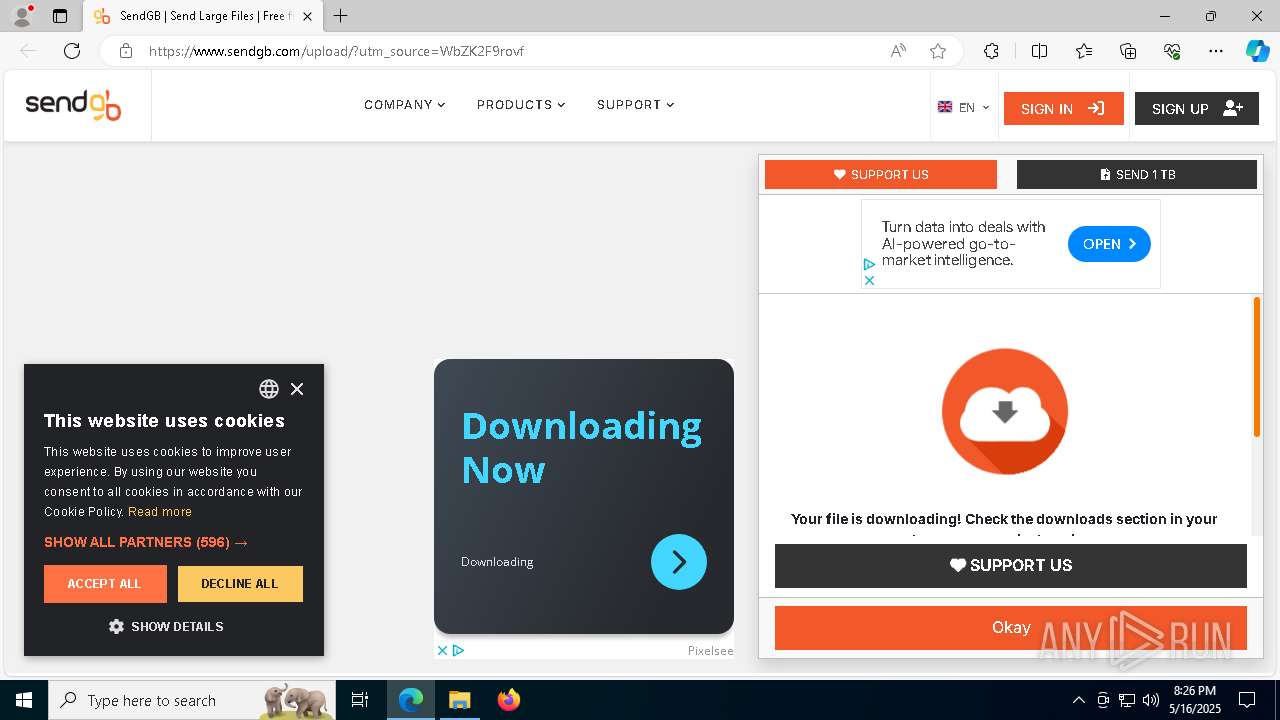Click the Pixelsee ad label
The width and height of the screenshot is (1280, 720).
710,651
